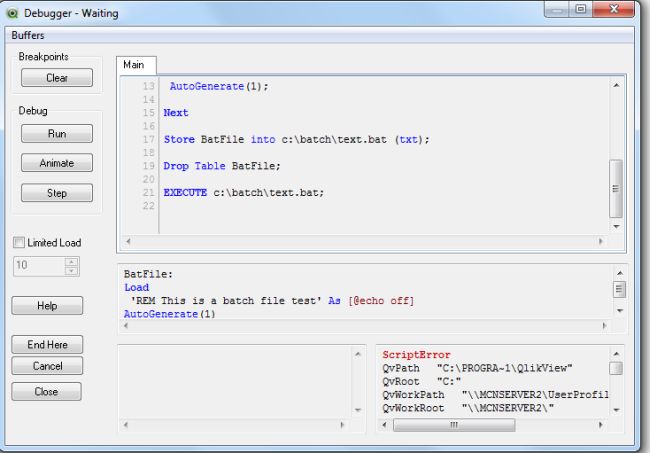This screenshot has height=453, width=650.
Task: Click the script pane vertical scrollbar thumb
Action: [x=616, y=189]
